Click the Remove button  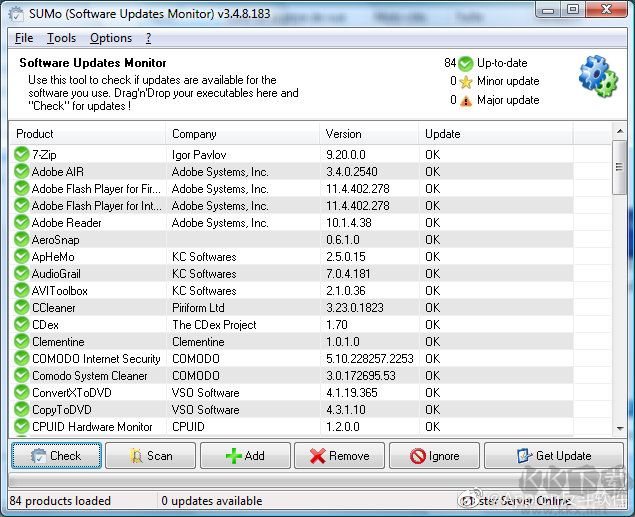coord(339,456)
